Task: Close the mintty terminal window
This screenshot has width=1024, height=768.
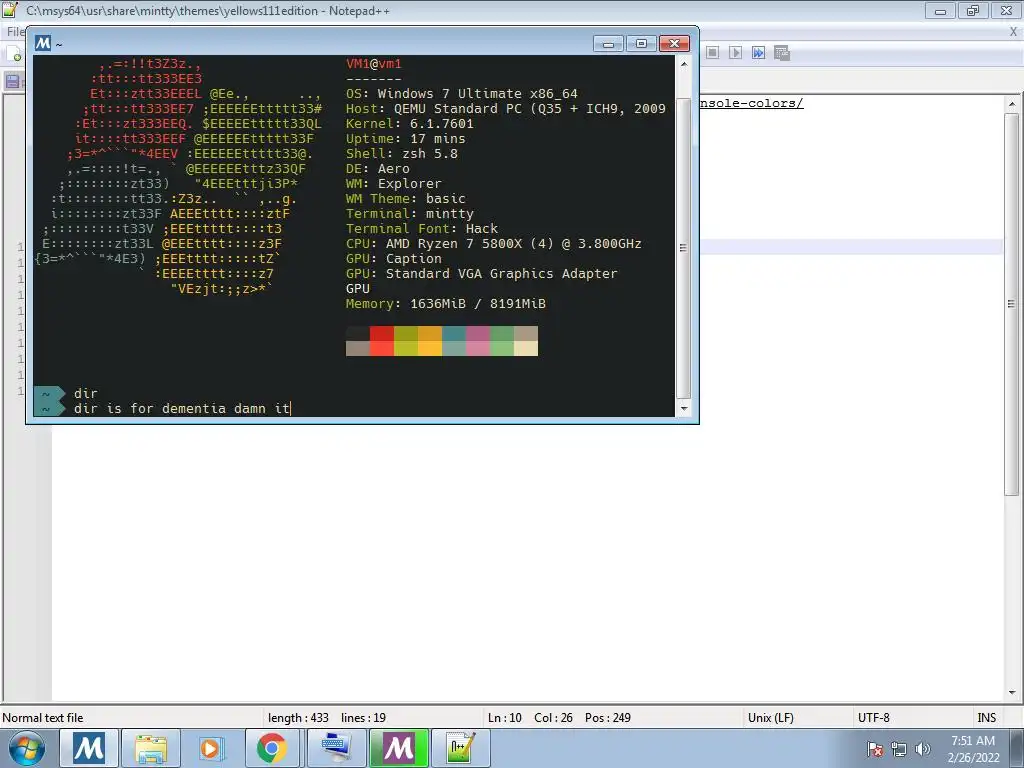Action: point(674,44)
